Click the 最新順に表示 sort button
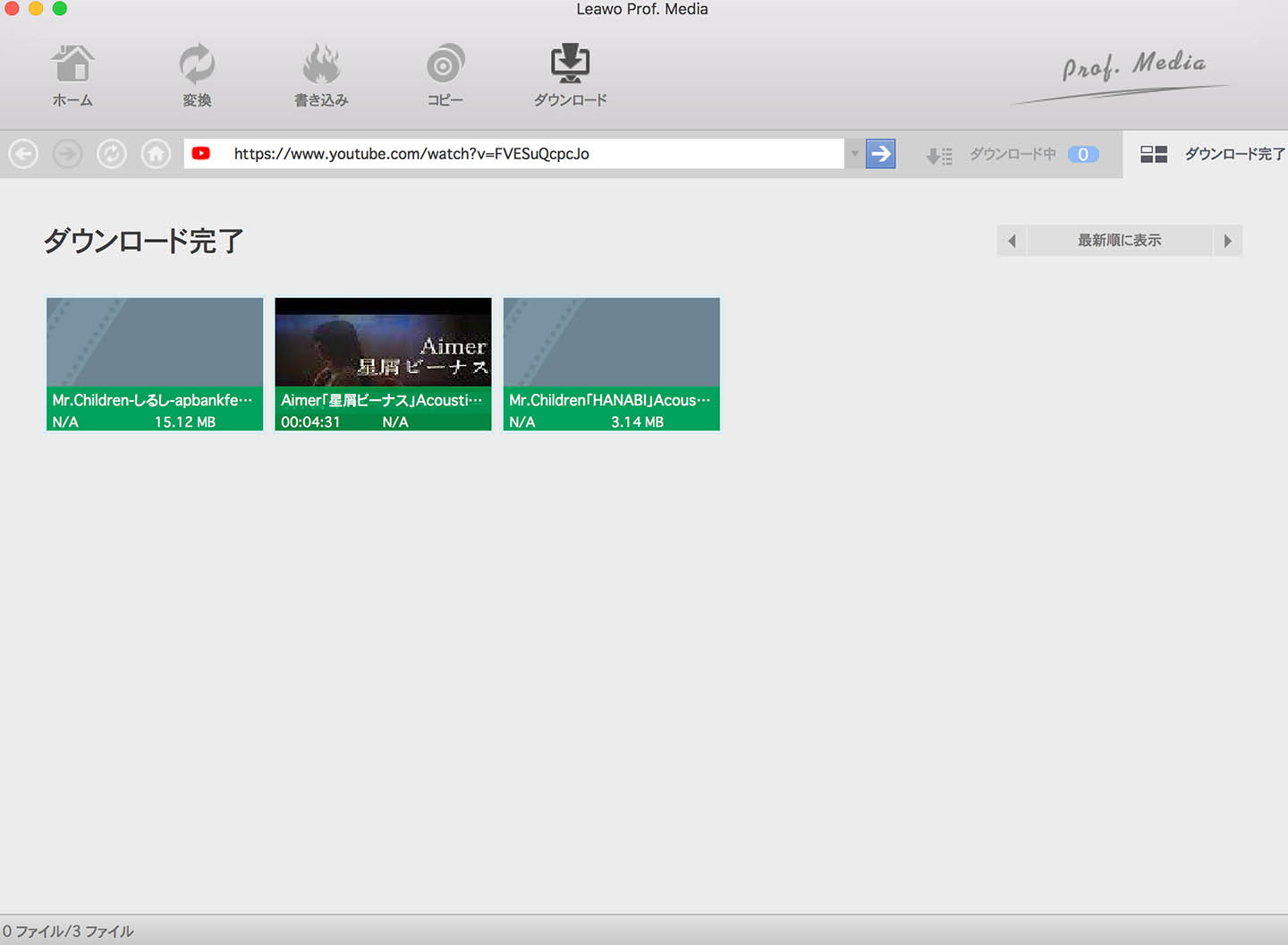The image size is (1288, 945). pyautogui.click(x=1119, y=241)
